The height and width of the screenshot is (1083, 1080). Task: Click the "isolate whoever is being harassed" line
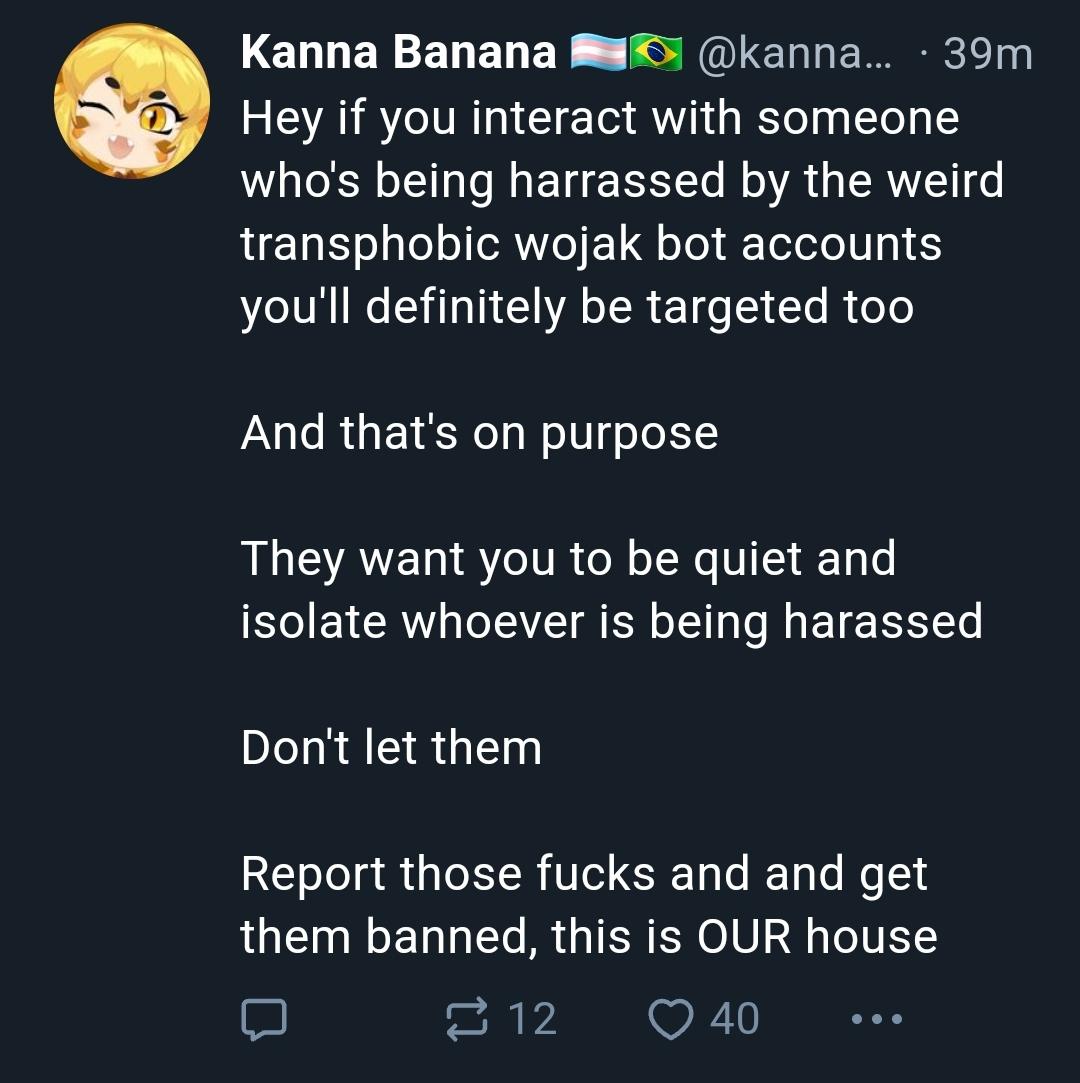point(611,622)
